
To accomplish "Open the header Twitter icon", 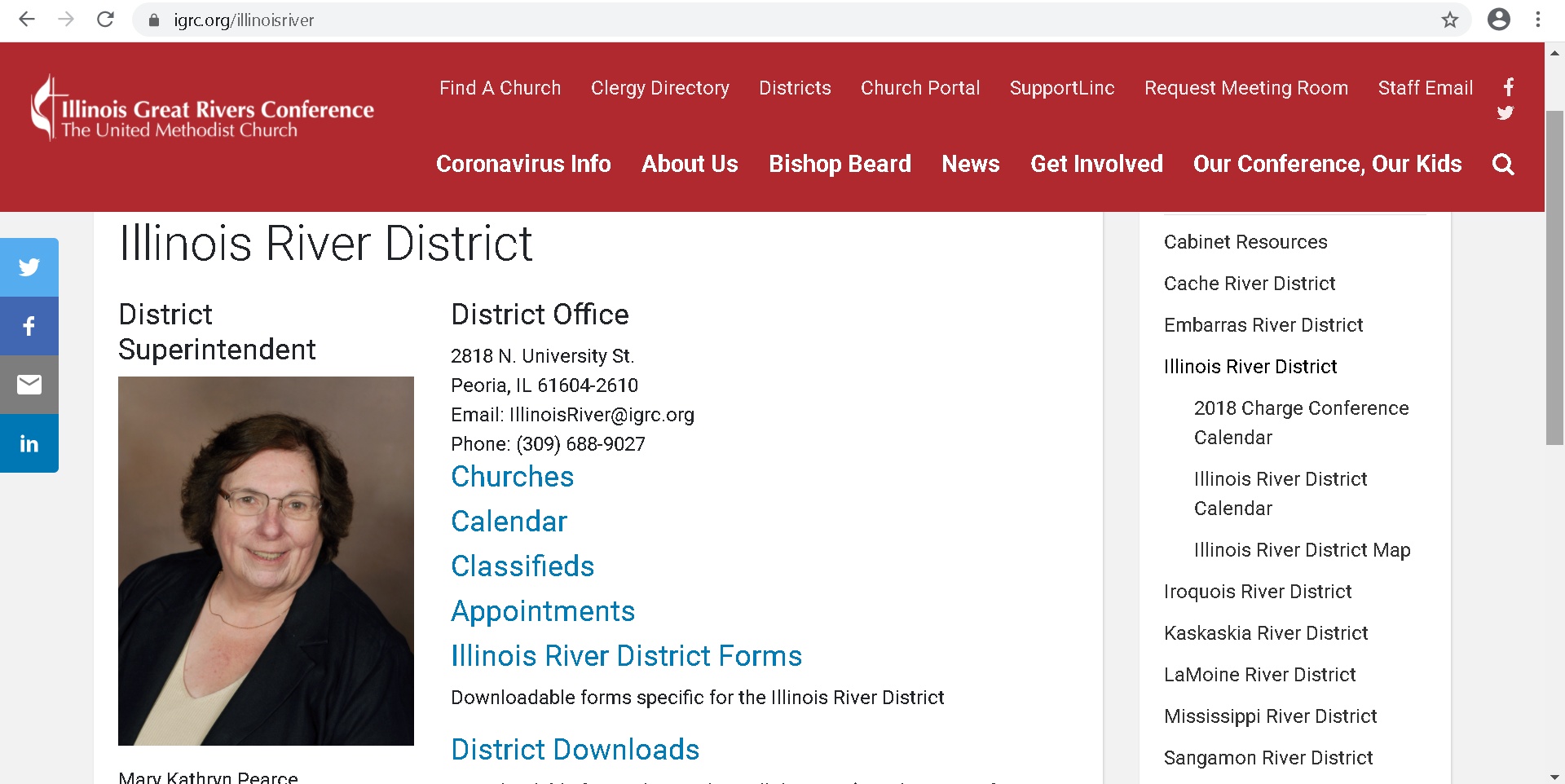I will [x=1505, y=113].
